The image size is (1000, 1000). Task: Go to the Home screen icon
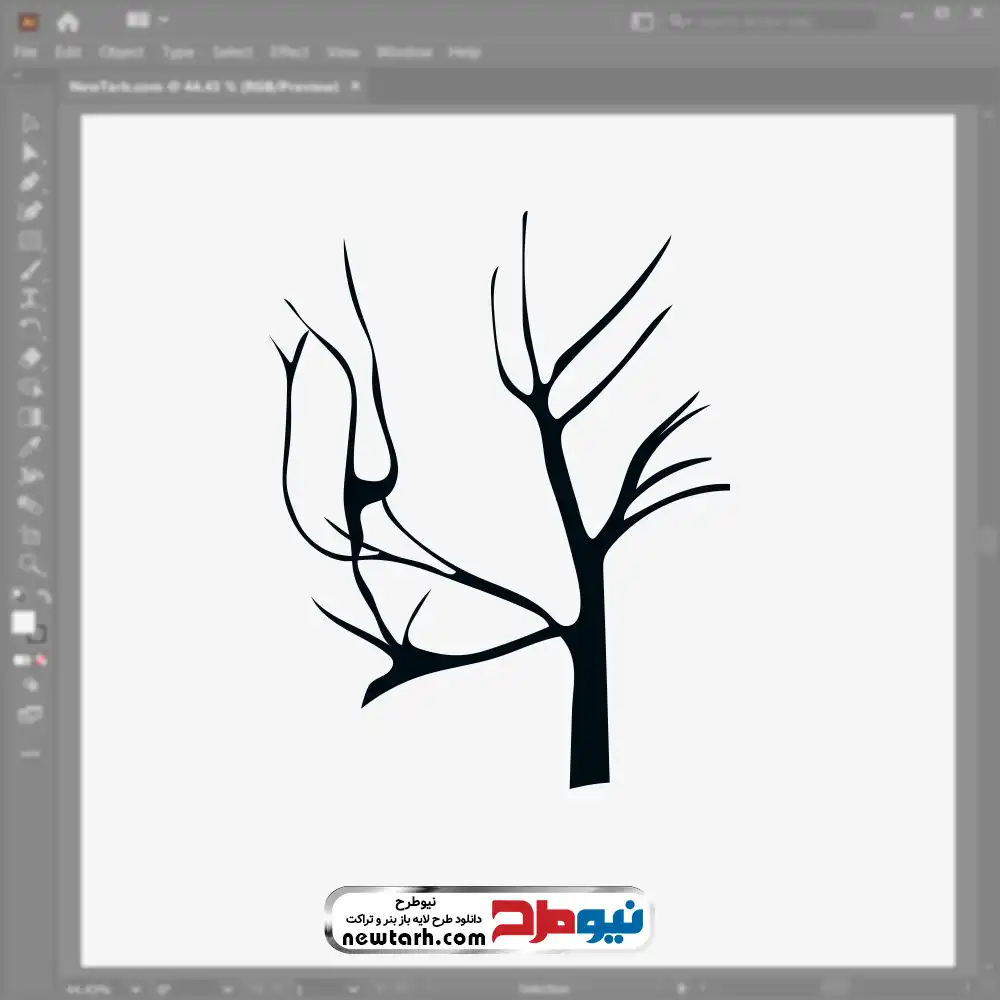click(x=67, y=21)
